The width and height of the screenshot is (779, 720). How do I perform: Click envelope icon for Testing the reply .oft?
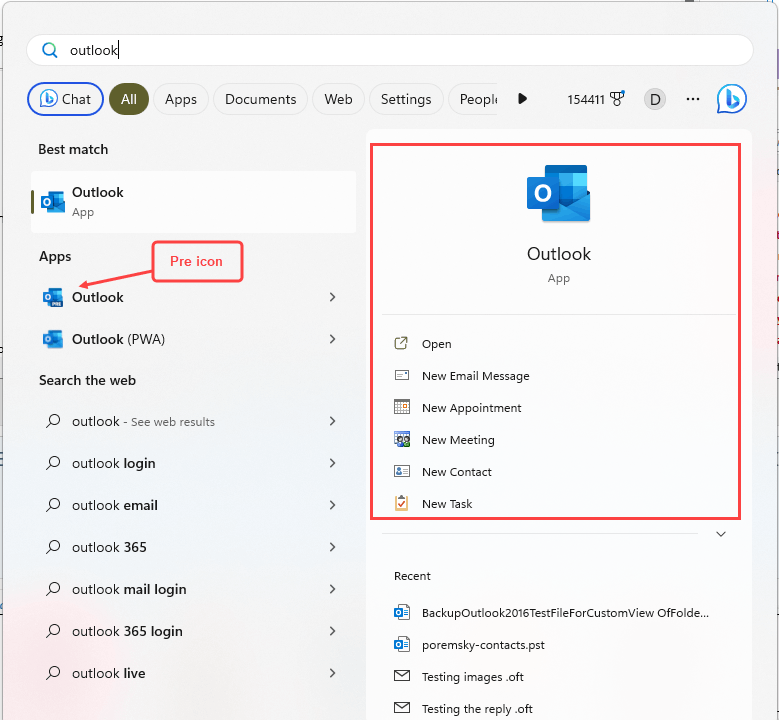pos(401,708)
